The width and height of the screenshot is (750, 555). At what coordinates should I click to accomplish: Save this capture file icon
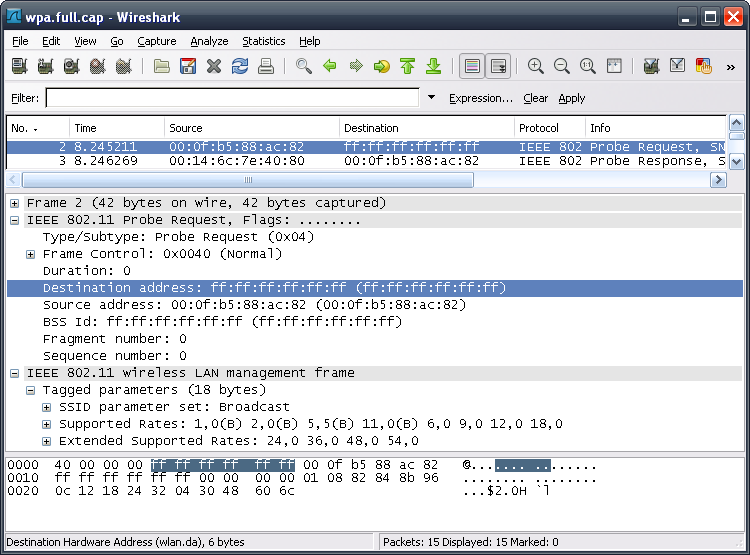[x=188, y=66]
